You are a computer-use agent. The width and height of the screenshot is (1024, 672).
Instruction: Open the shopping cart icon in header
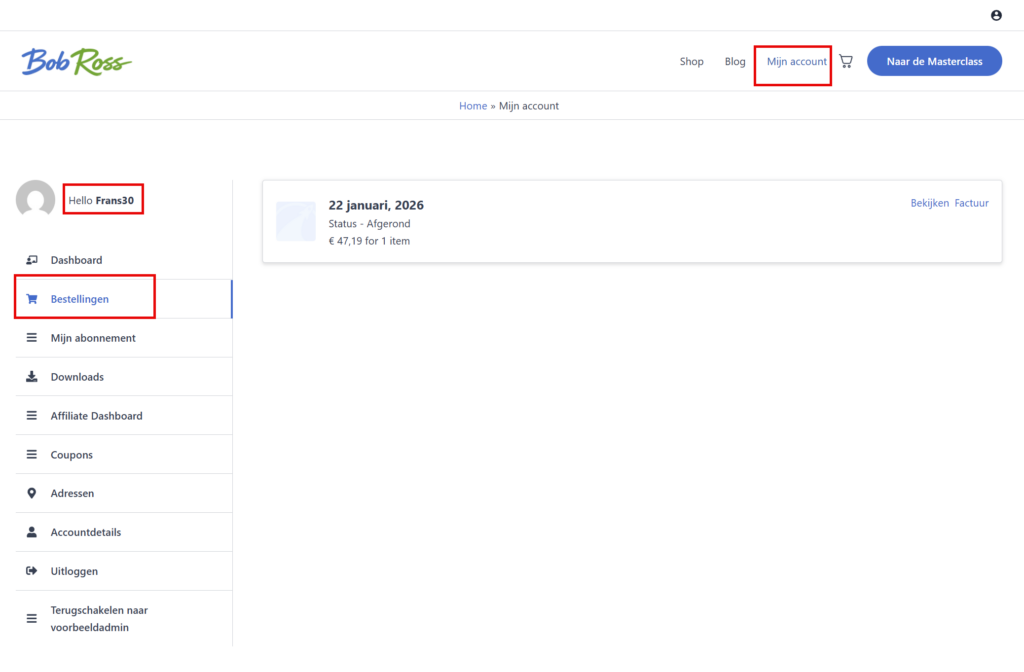pyautogui.click(x=846, y=61)
